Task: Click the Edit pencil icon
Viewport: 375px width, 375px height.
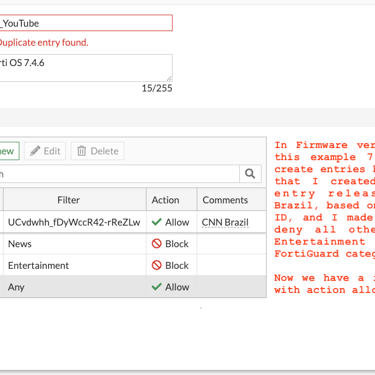Action: coord(35,151)
